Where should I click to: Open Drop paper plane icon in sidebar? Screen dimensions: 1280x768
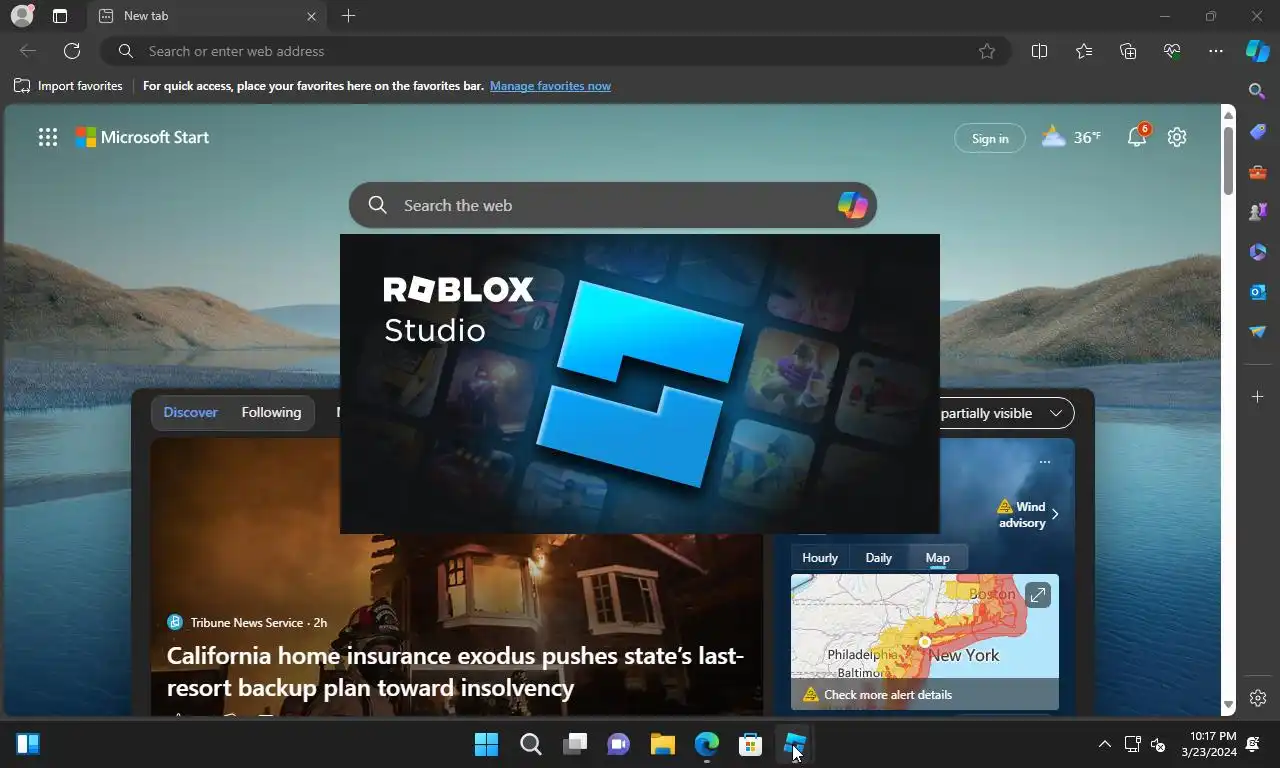(x=1258, y=332)
